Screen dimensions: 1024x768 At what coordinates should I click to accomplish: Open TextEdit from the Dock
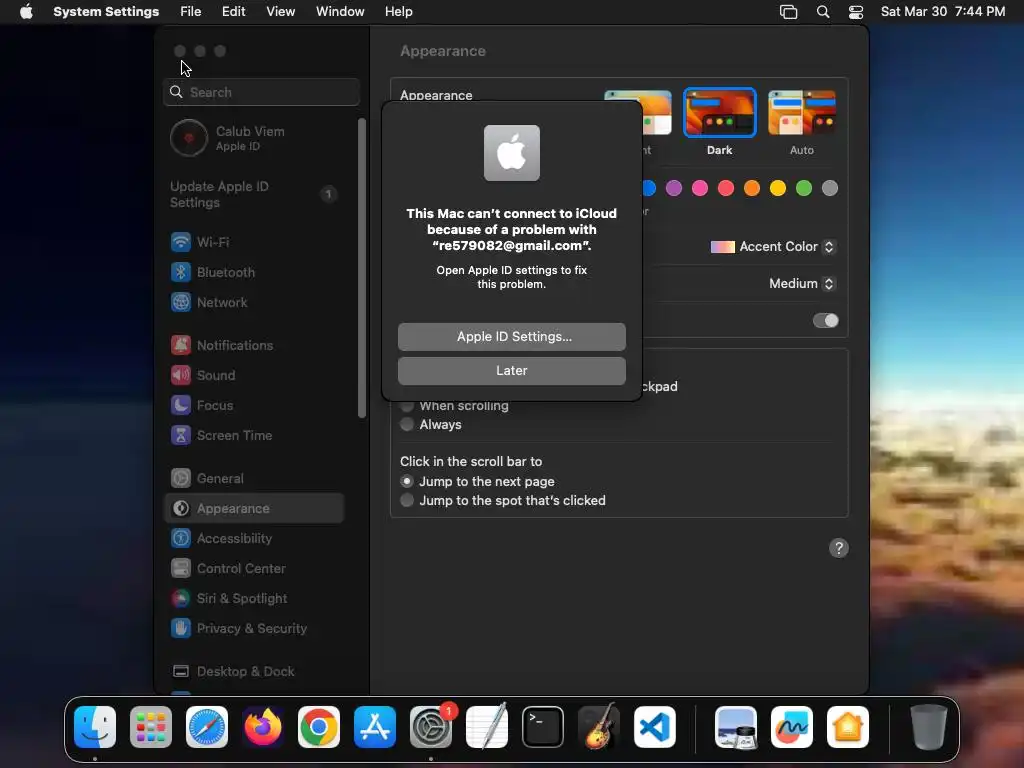(x=487, y=727)
